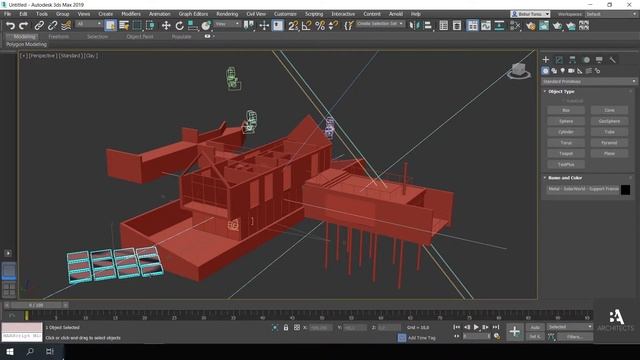The width and height of the screenshot is (640, 360).
Task: Click the Mirror tool icon
Action: click(x=414, y=26)
